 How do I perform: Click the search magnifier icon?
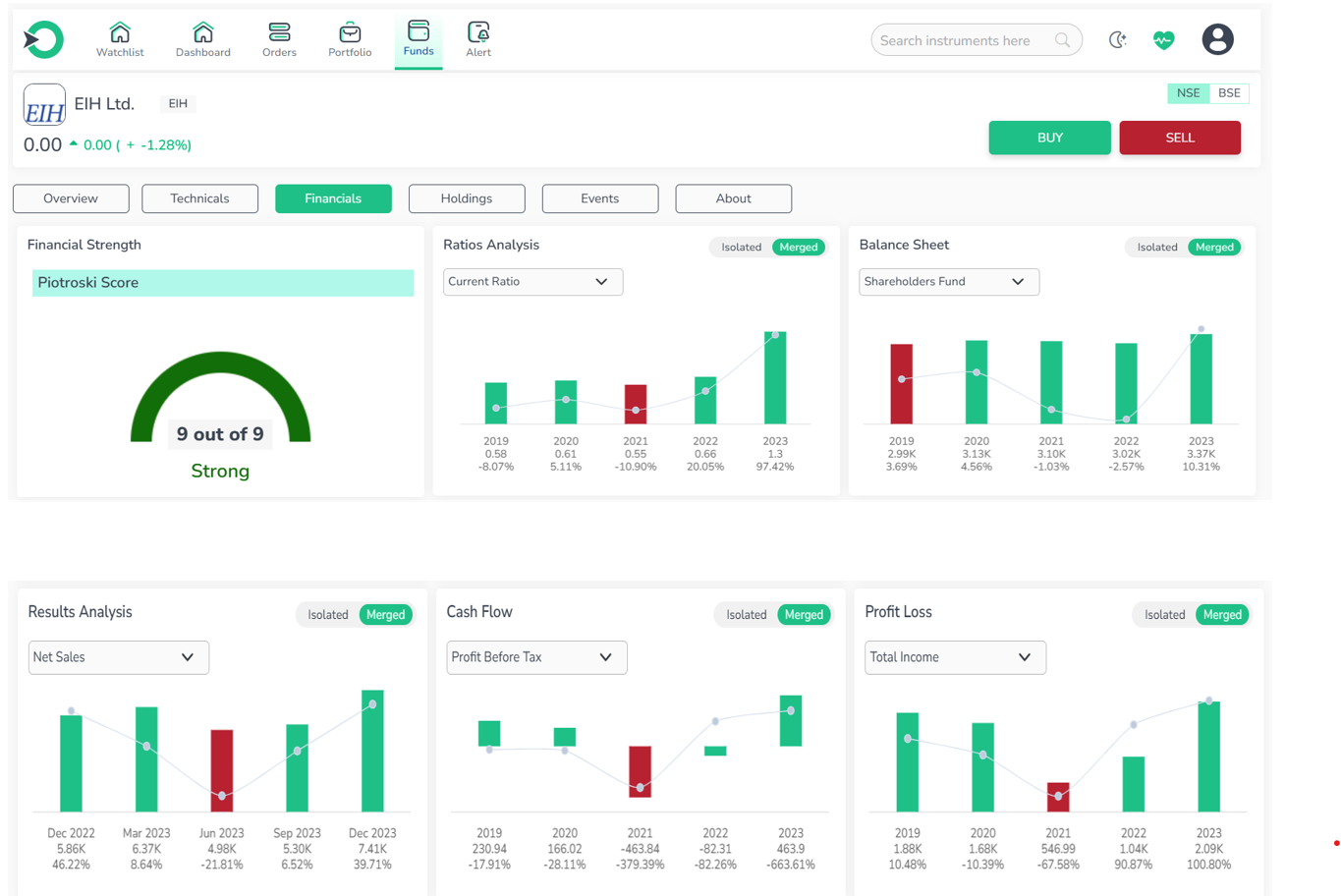click(x=1063, y=40)
